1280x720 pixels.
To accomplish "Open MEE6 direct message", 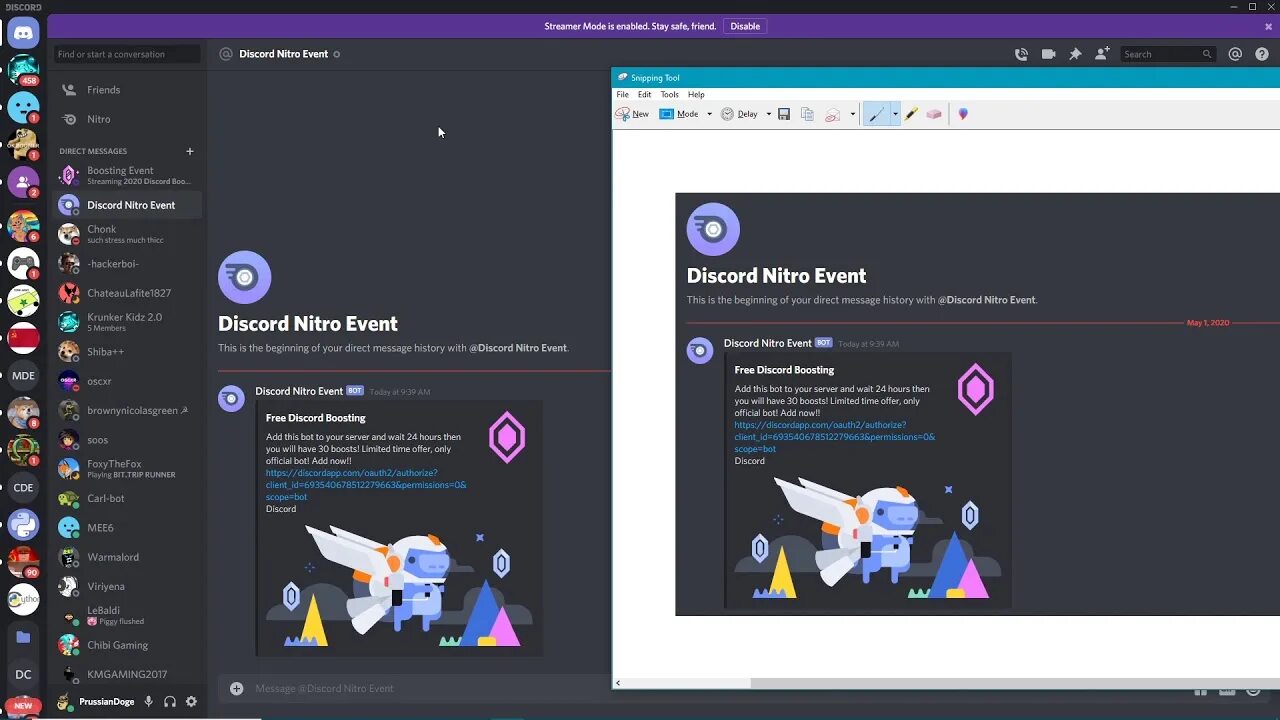I will click(x=127, y=528).
